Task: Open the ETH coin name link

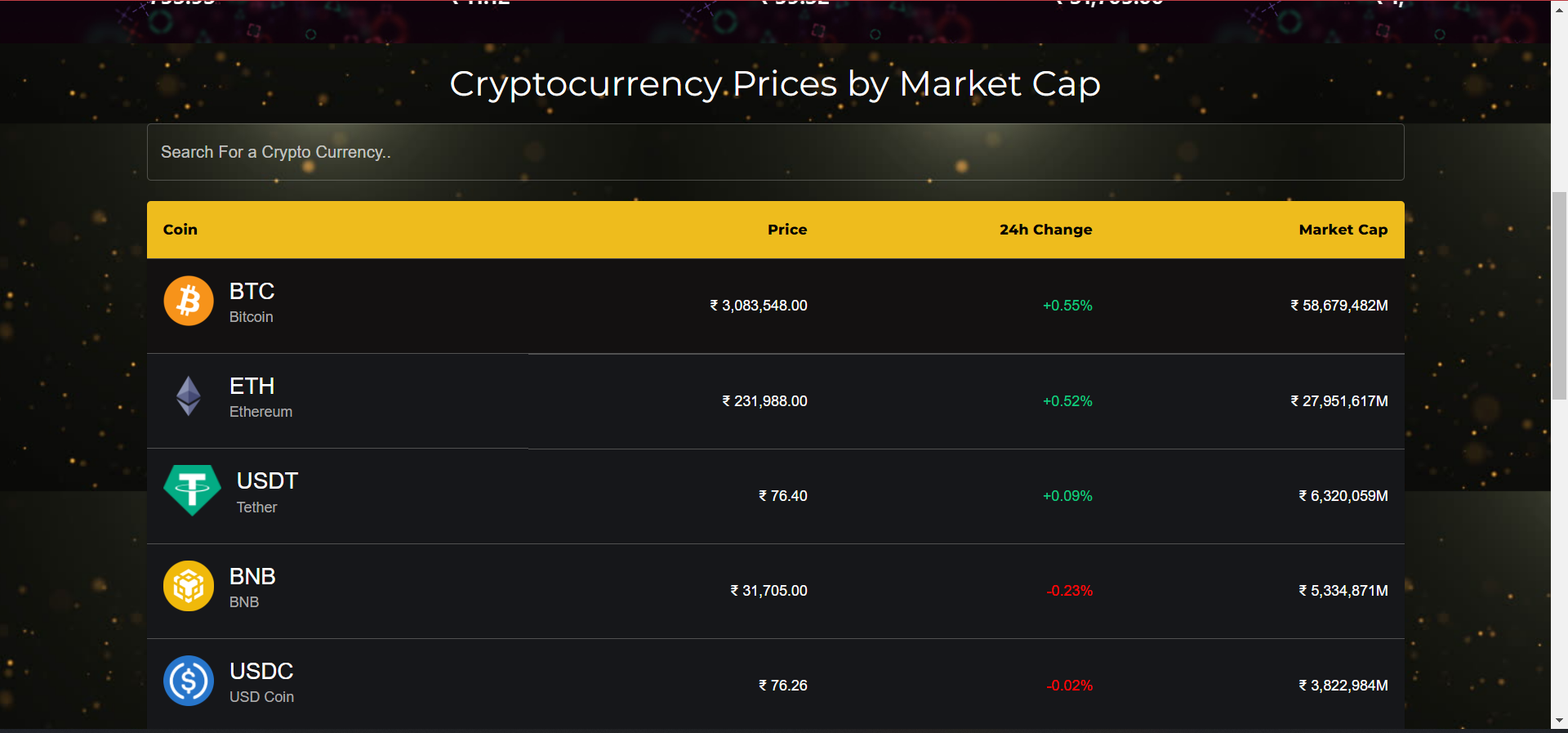Action: pyautogui.click(x=252, y=387)
